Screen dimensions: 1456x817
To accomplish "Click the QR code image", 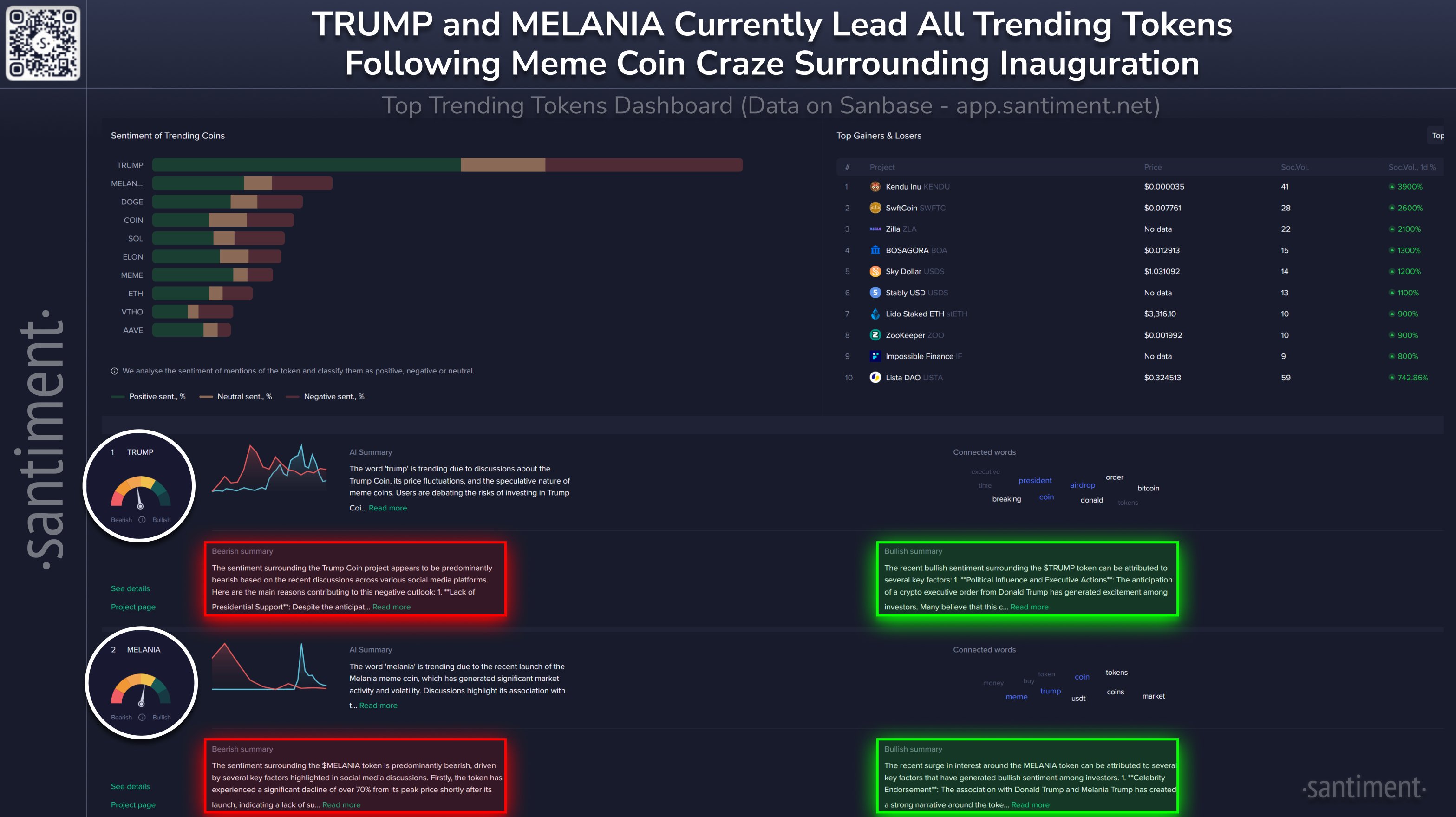I will [43, 43].
